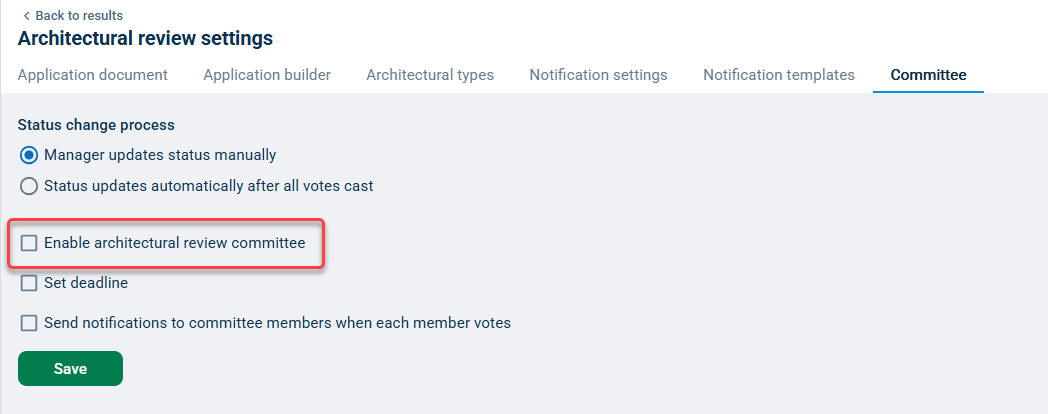The image size is (1048, 414).
Task: Select 'Manager updates status manually' radio button
Action: [29, 155]
